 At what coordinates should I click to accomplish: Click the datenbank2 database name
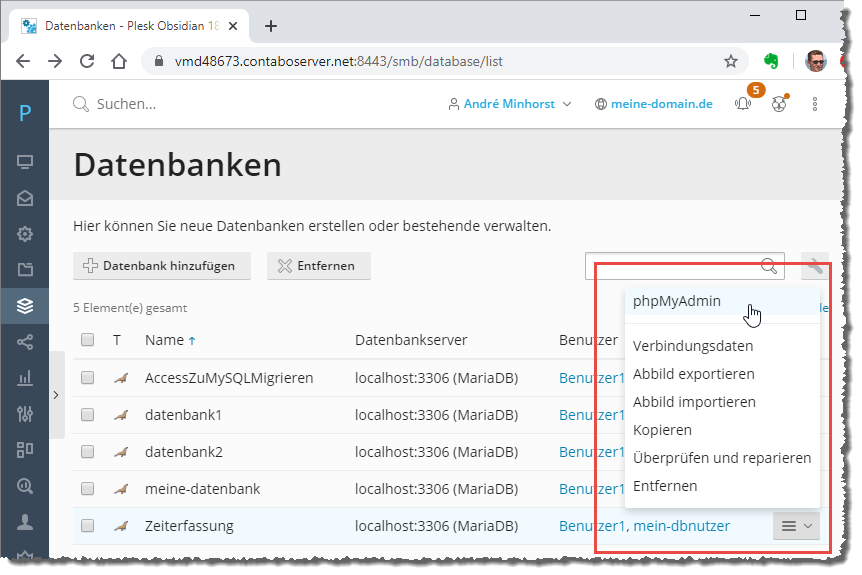tap(184, 452)
